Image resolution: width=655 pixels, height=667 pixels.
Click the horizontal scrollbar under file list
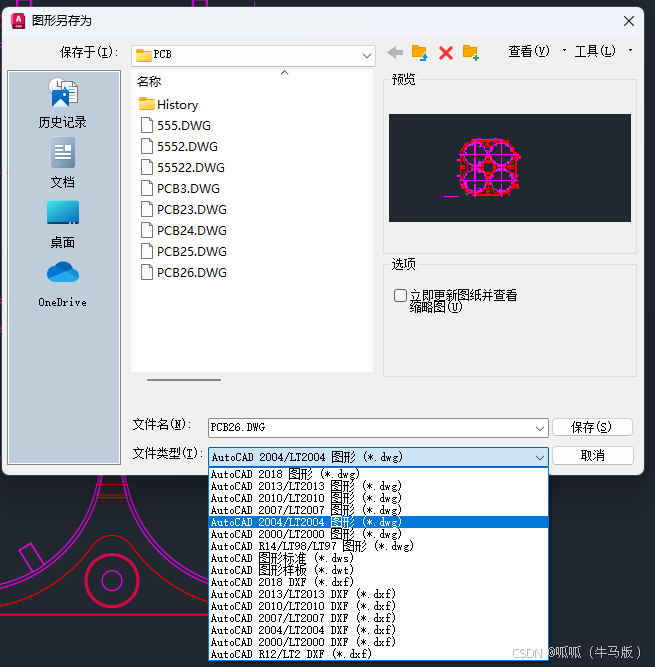click(184, 379)
